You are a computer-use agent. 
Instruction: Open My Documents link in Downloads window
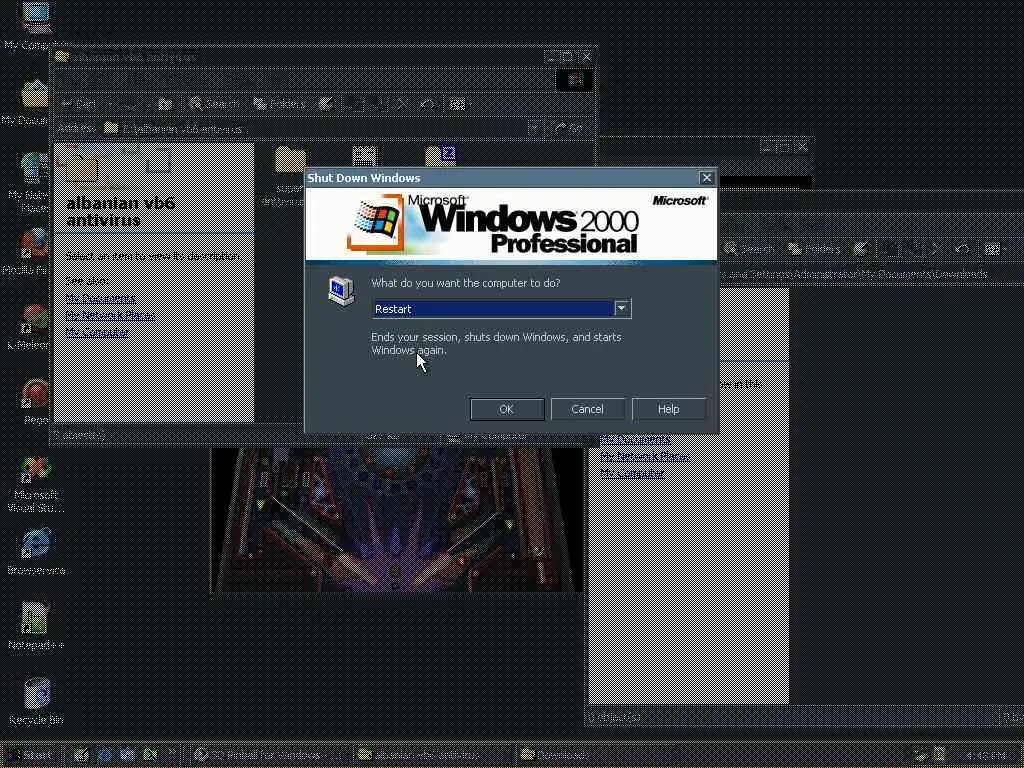coord(635,439)
